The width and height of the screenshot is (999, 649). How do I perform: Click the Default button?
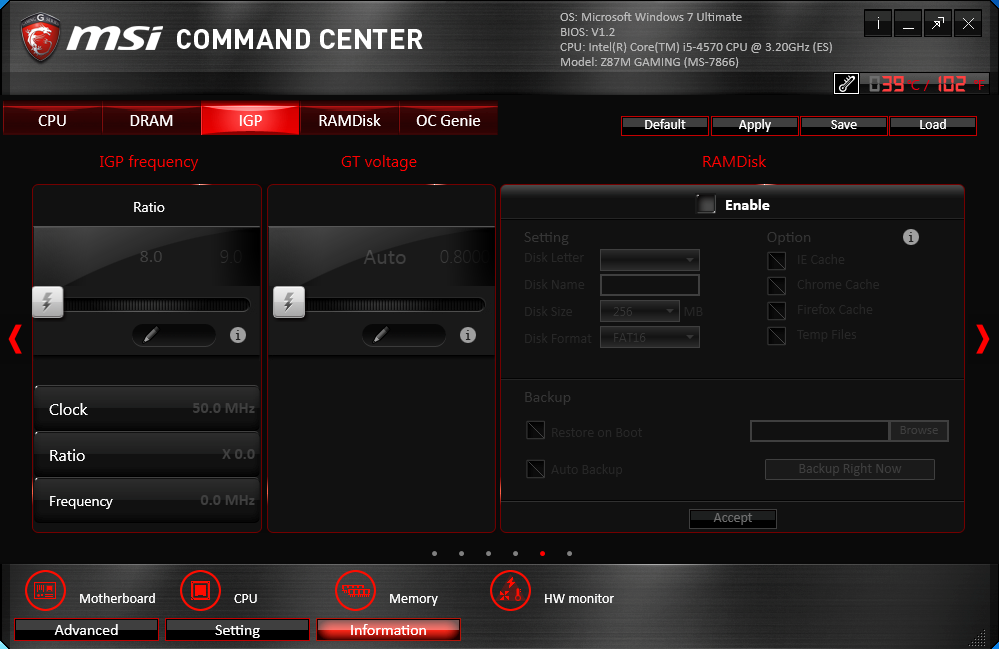tap(665, 125)
